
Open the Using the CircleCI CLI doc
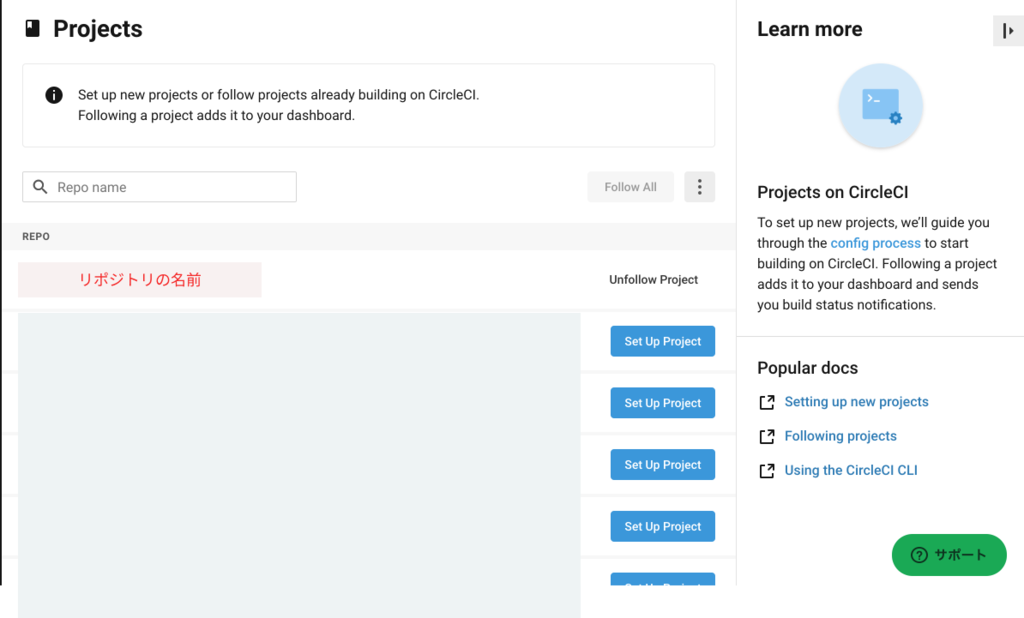tap(850, 470)
